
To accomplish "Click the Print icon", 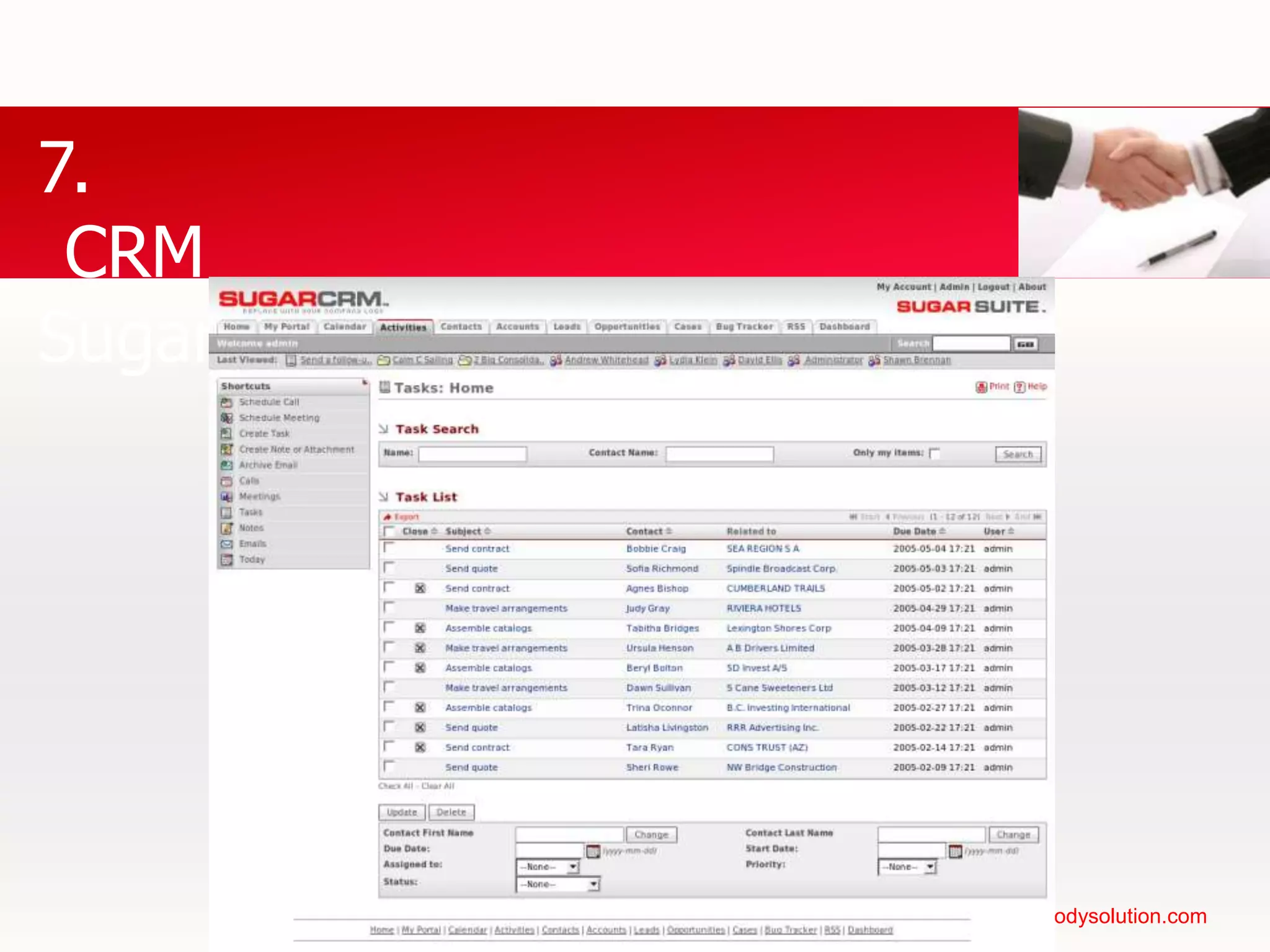I will coord(981,387).
